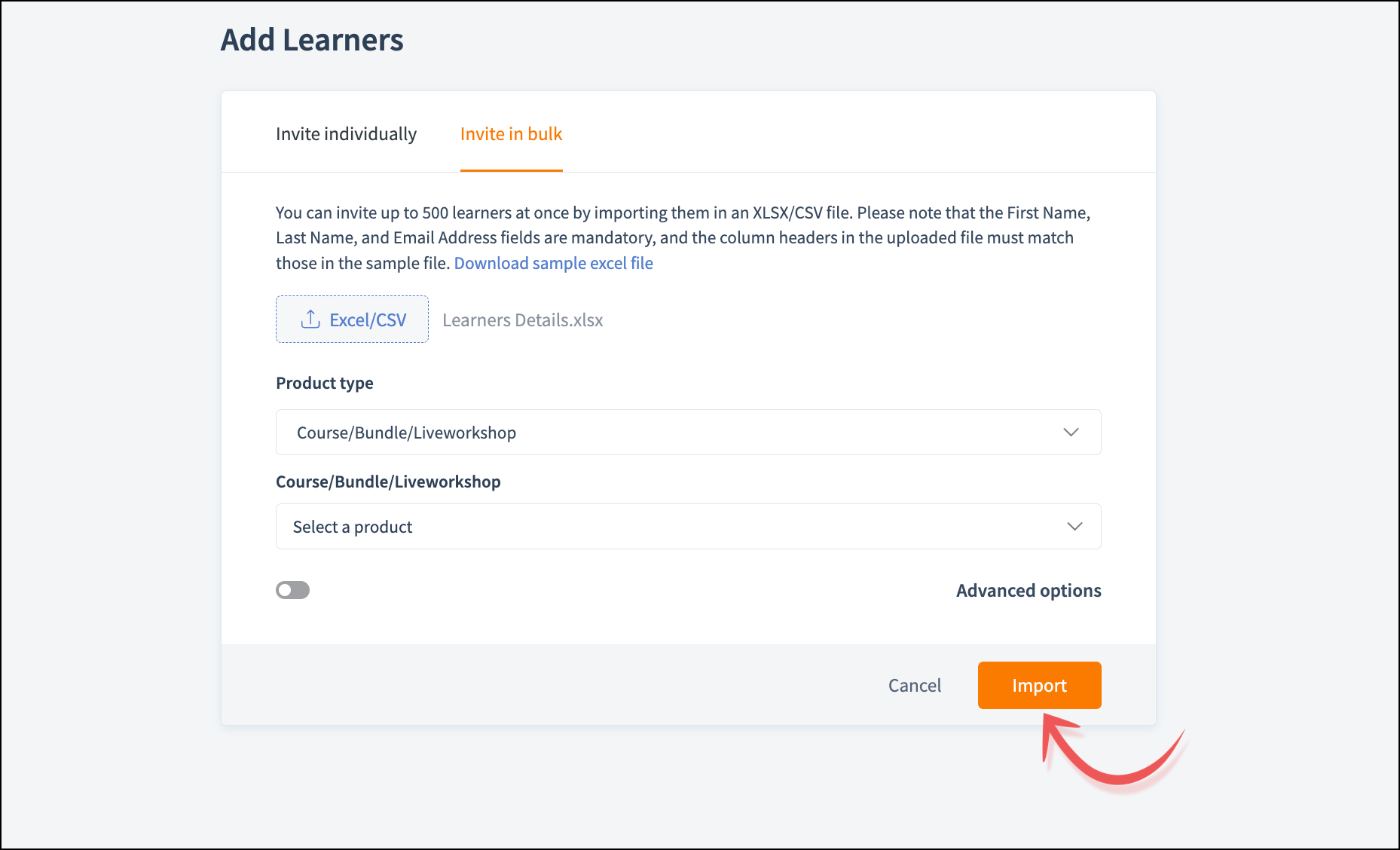Click the Product type field label
The width and height of the screenshot is (1400, 850).
[x=324, y=383]
